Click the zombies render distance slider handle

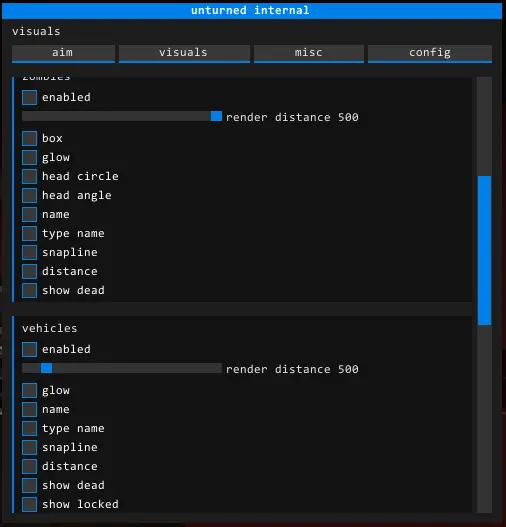(216, 116)
